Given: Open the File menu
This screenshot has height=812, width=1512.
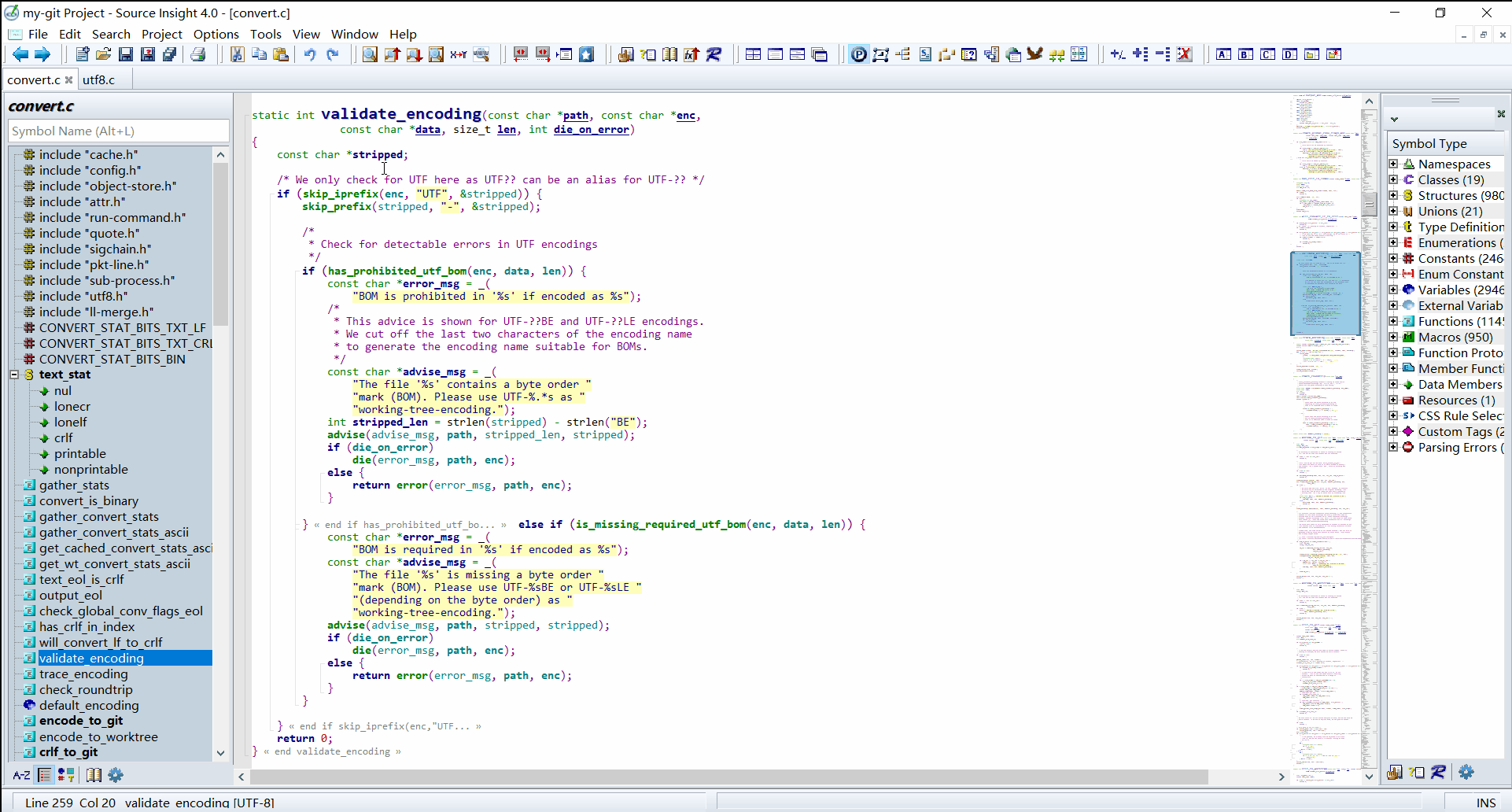Looking at the screenshot, I should pos(38,34).
